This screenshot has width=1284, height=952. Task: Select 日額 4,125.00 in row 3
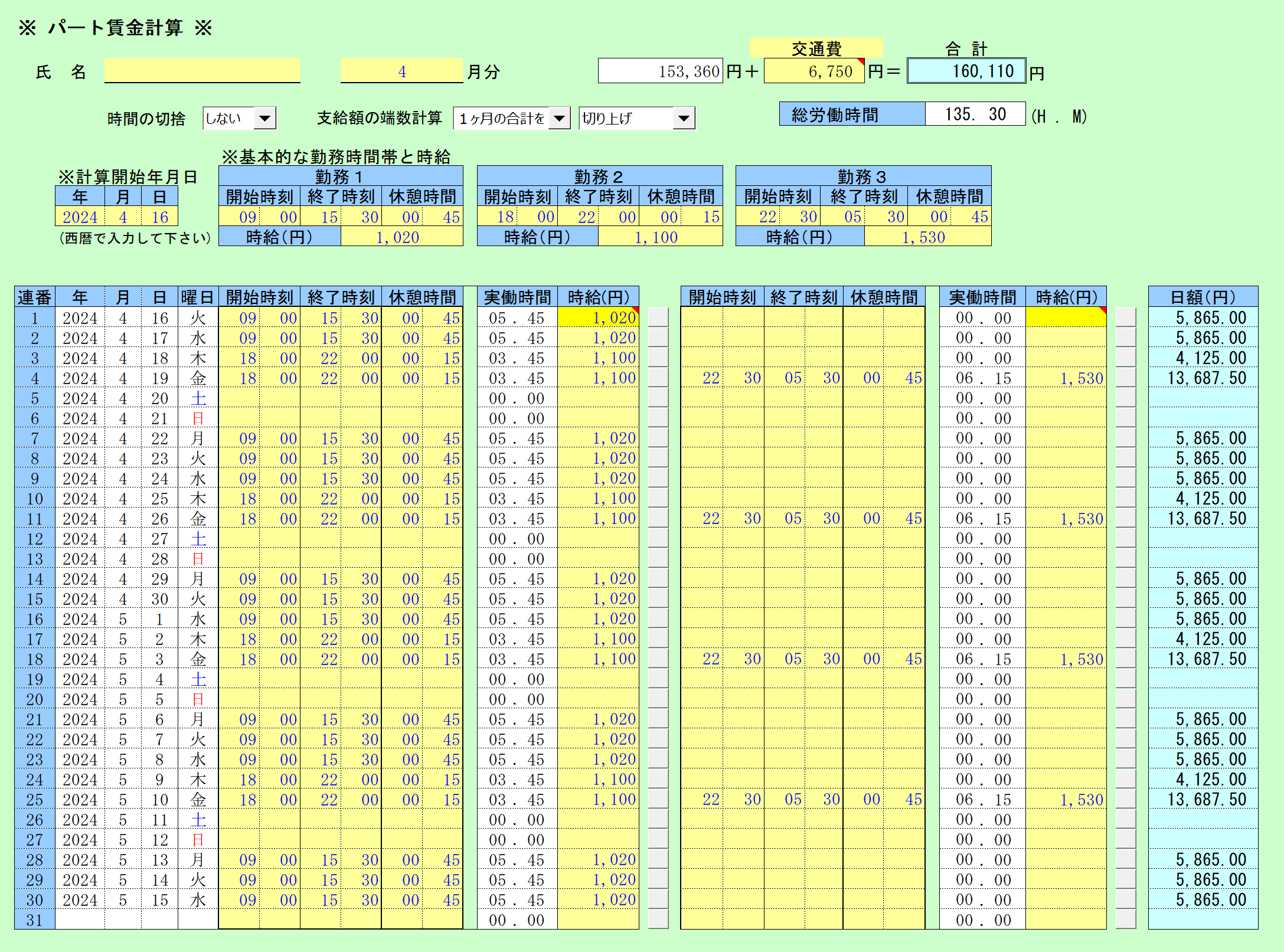(x=1203, y=358)
